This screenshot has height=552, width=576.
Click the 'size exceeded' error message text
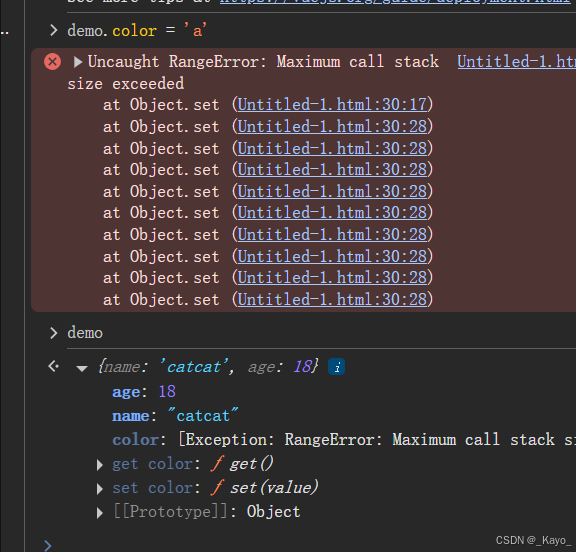pos(126,84)
